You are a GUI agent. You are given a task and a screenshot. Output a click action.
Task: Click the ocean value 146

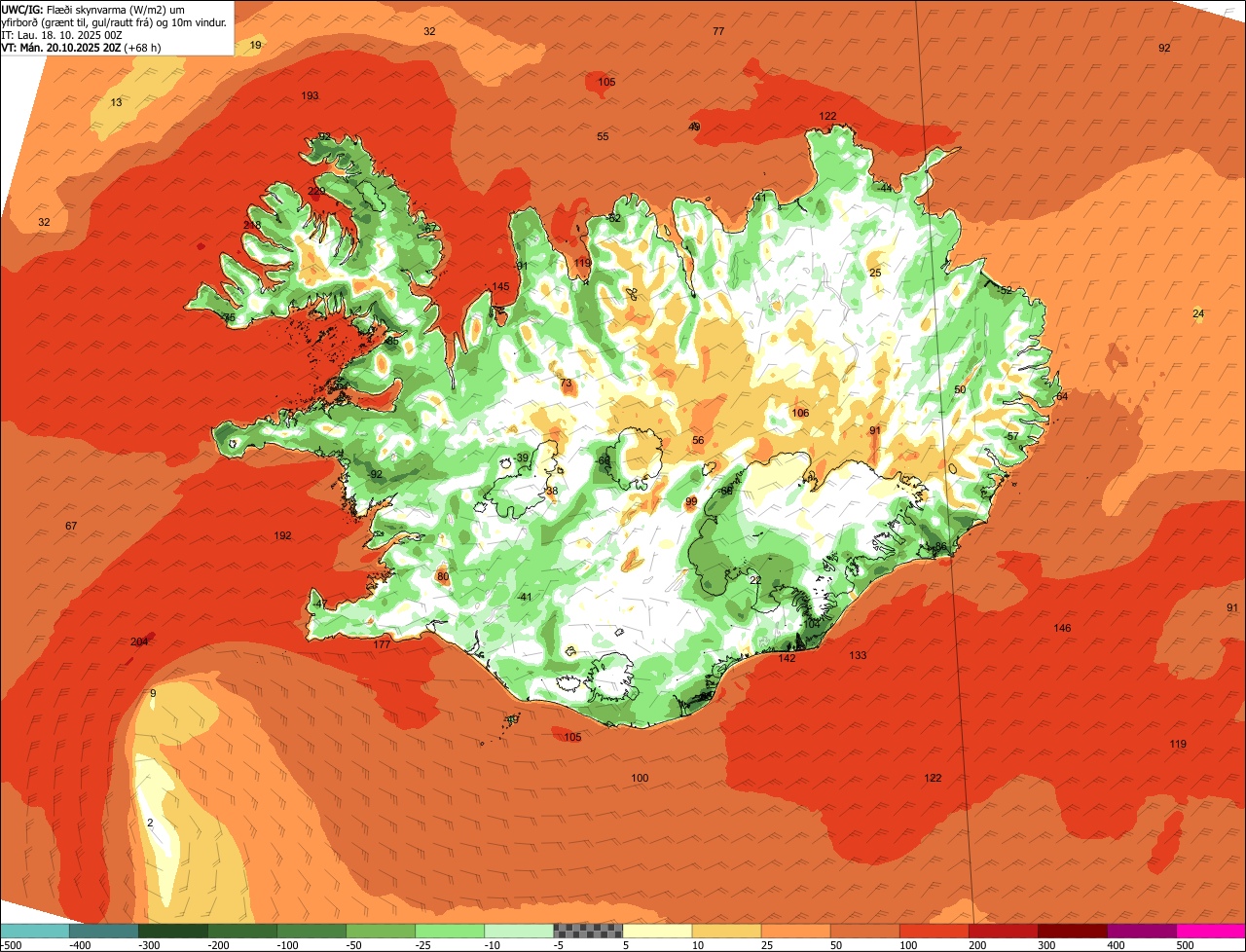tap(1062, 628)
